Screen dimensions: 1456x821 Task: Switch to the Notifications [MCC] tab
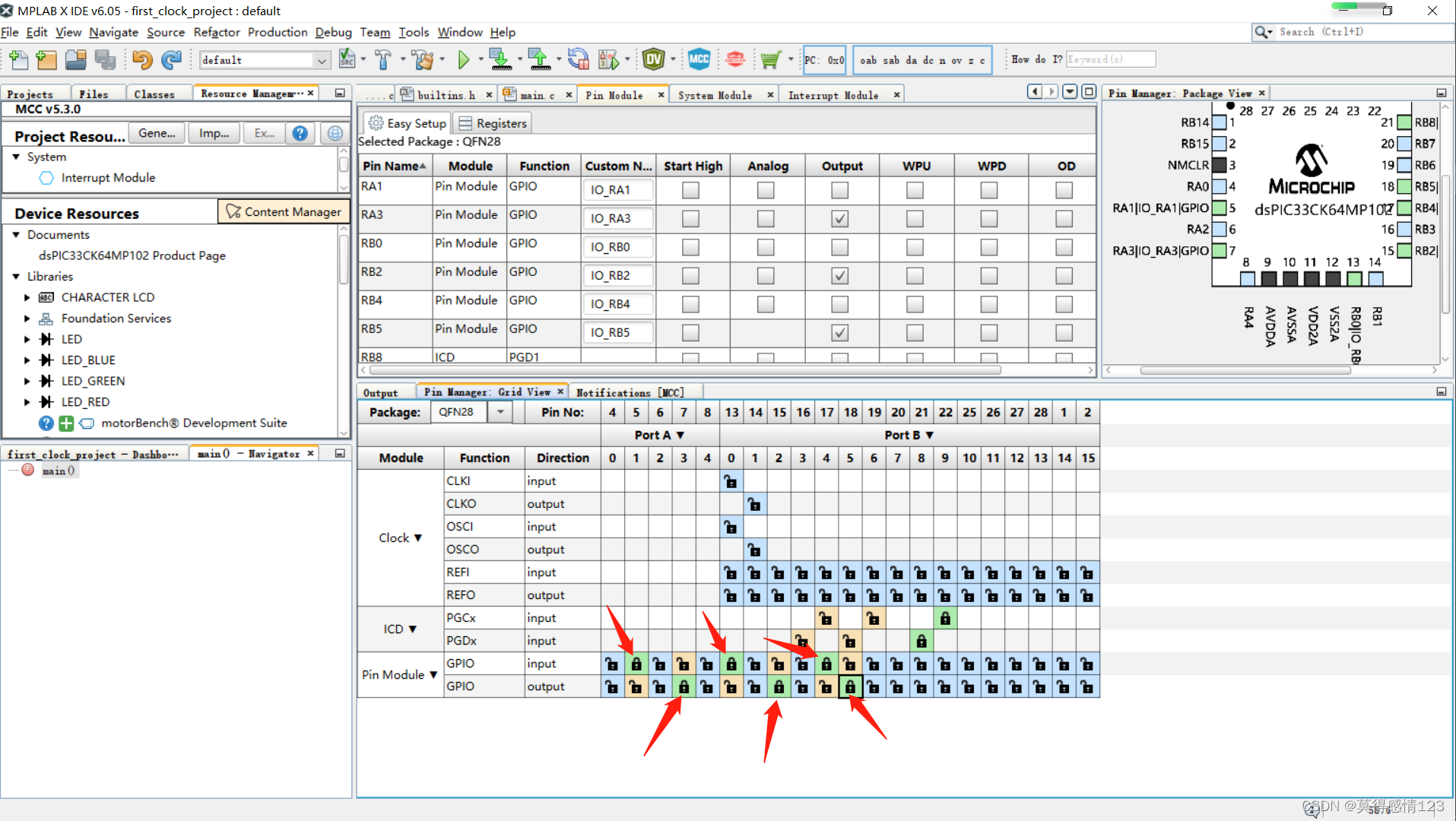pos(630,392)
